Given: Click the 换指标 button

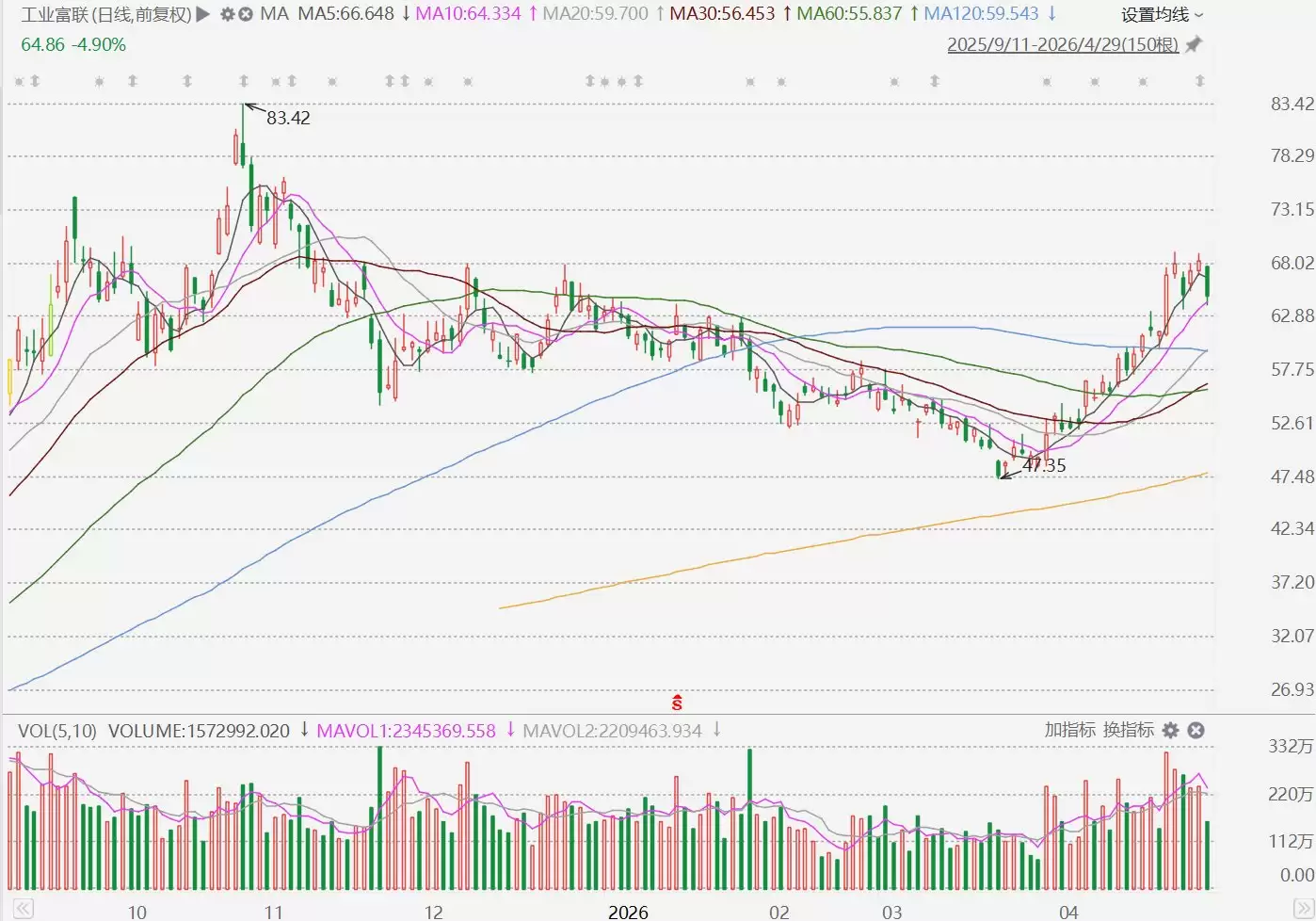Looking at the screenshot, I should [1128, 730].
